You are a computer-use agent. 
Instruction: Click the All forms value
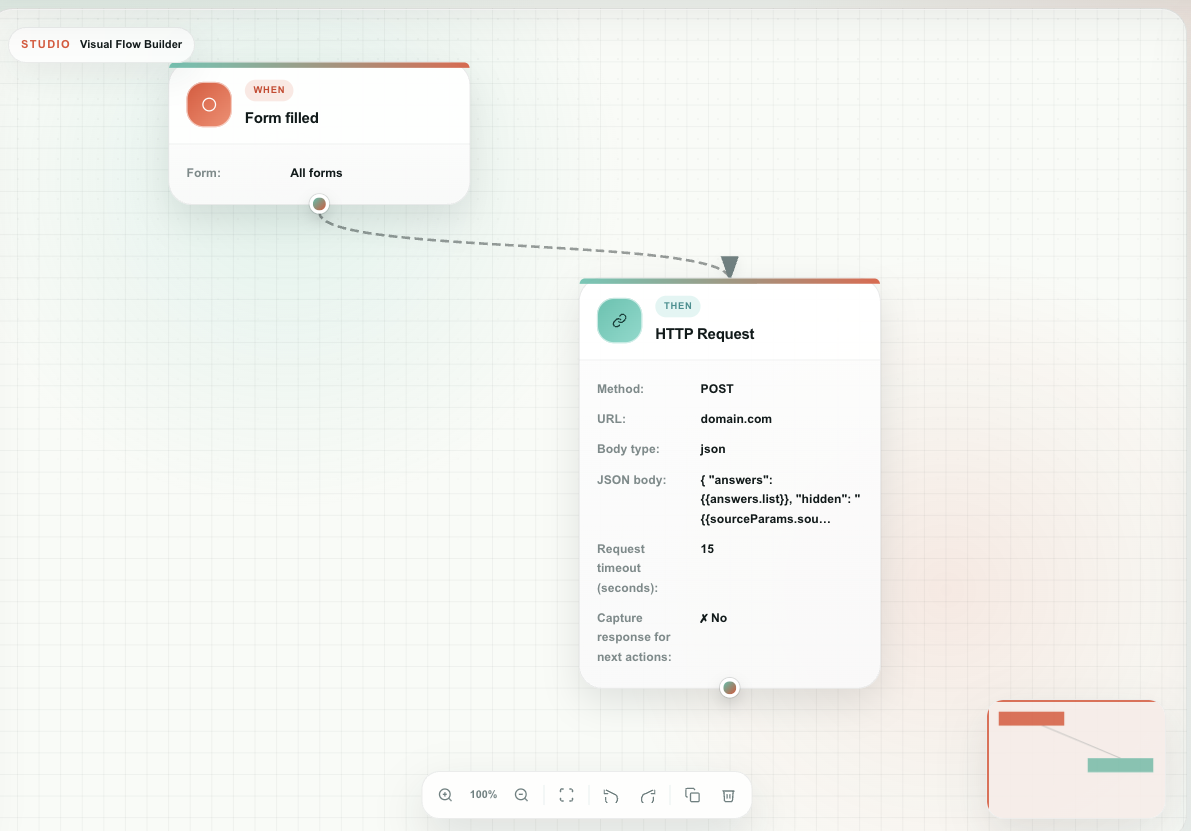(316, 172)
